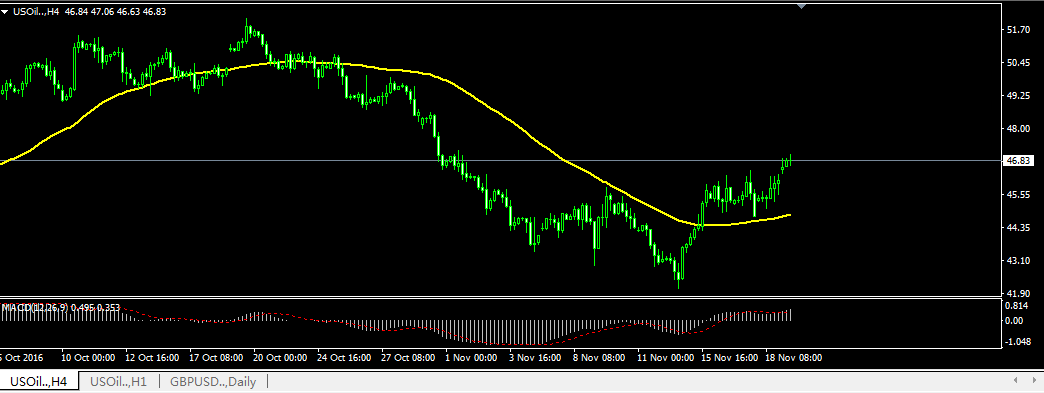Click the 50.45 price scale label
This screenshot has height=393, width=1044.
1020,63
